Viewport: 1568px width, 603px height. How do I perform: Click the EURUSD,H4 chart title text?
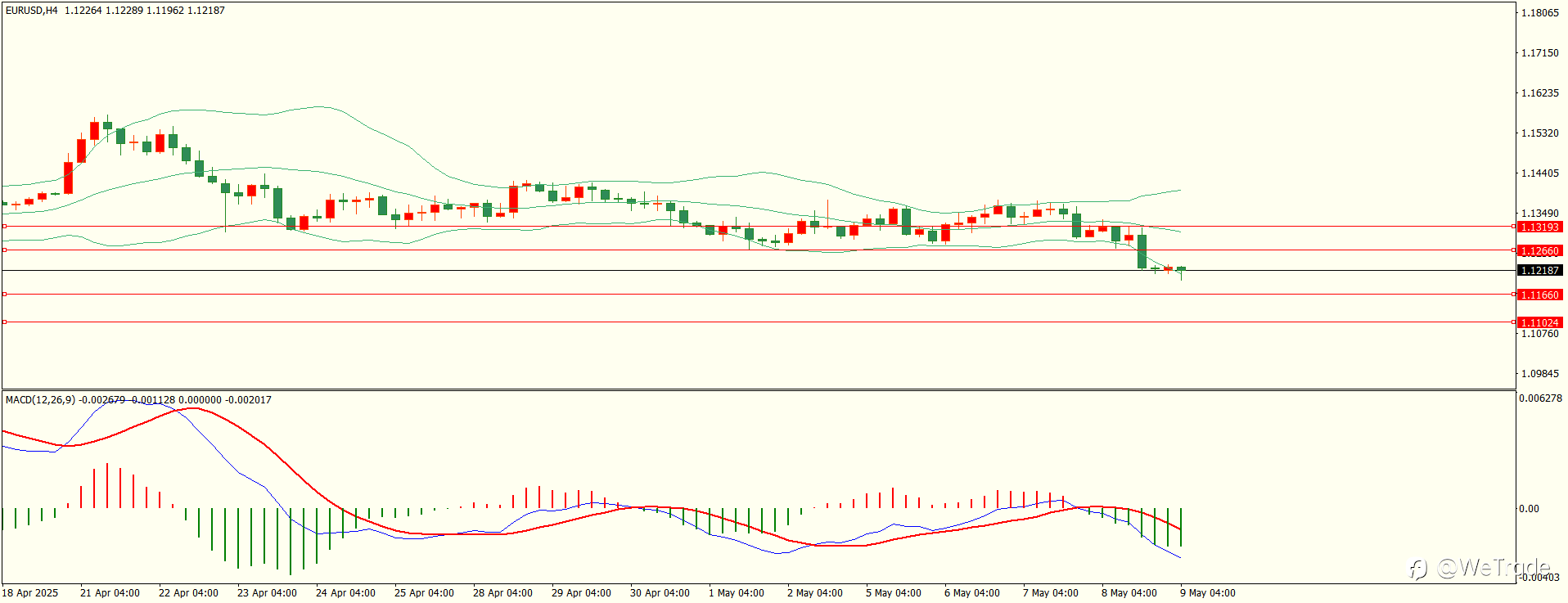pyautogui.click(x=32, y=11)
